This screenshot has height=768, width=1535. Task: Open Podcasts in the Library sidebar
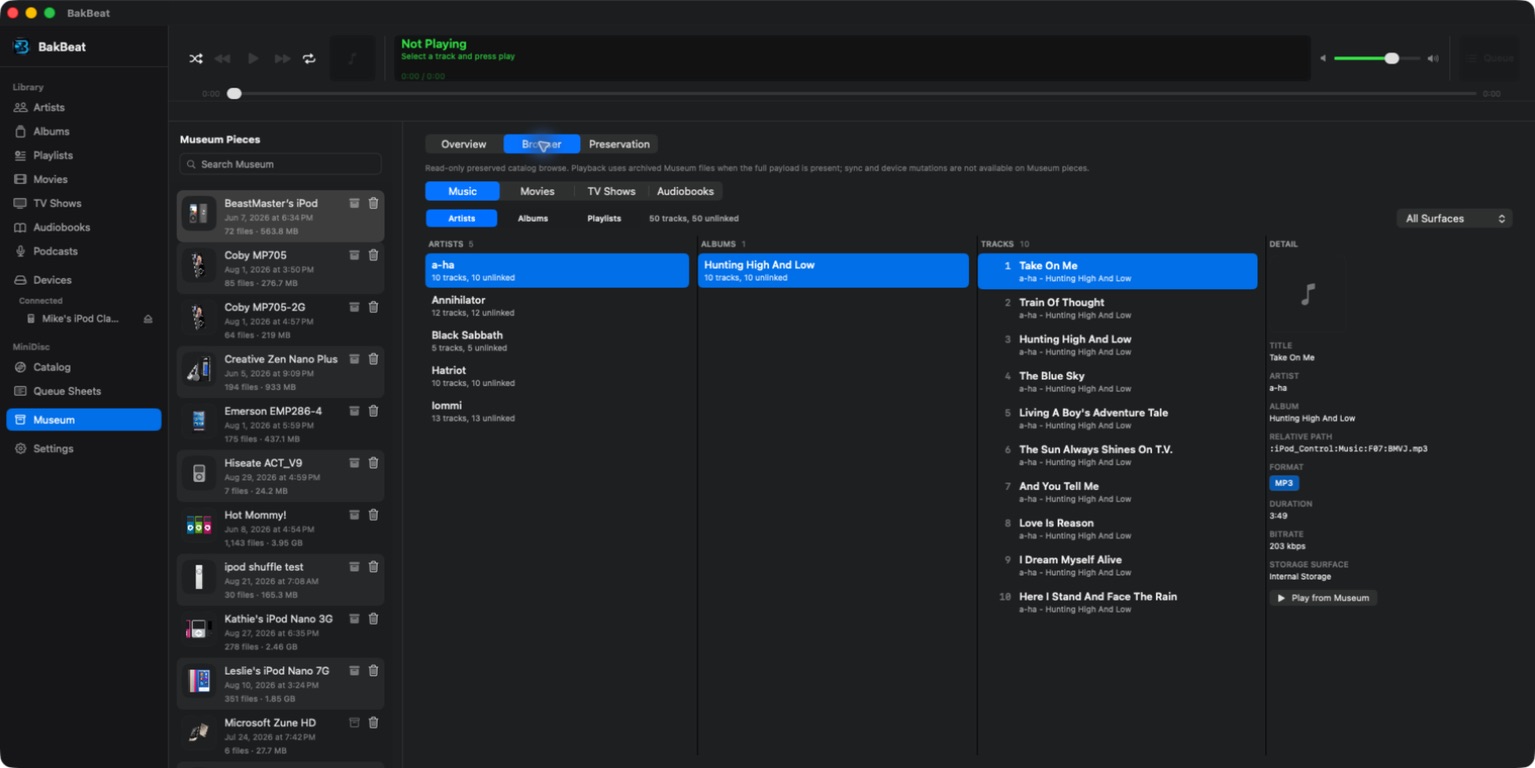[84, 251]
